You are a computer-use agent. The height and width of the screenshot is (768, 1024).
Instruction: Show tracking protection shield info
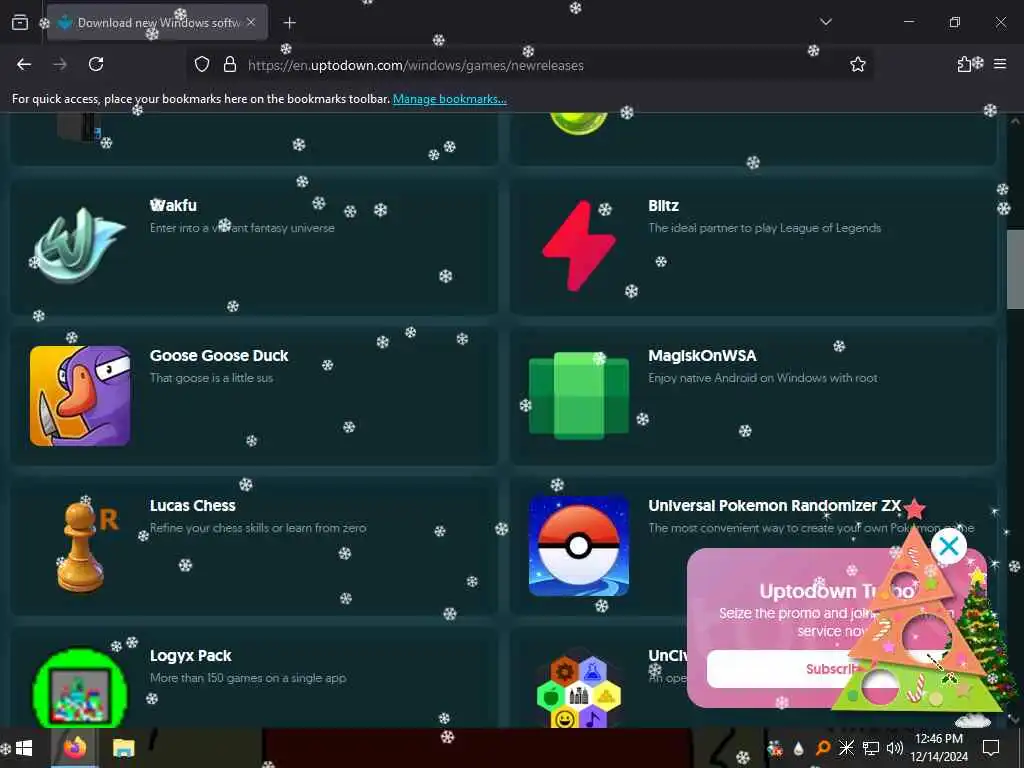(202, 65)
